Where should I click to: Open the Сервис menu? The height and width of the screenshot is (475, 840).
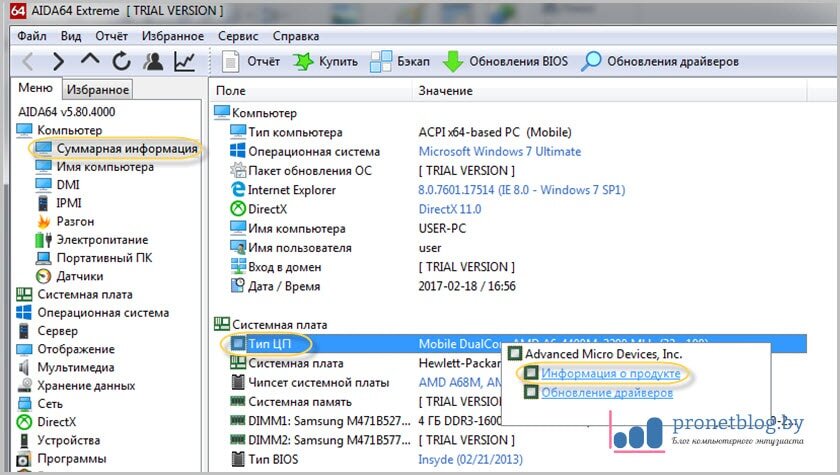pyautogui.click(x=238, y=36)
